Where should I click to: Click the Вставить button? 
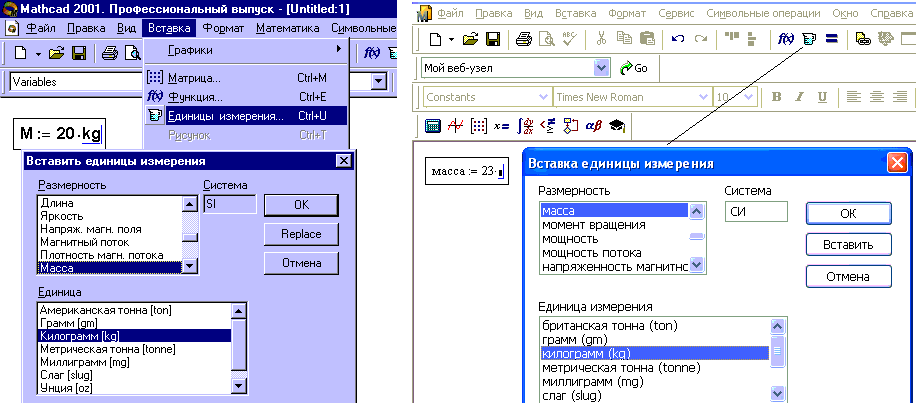(x=849, y=245)
